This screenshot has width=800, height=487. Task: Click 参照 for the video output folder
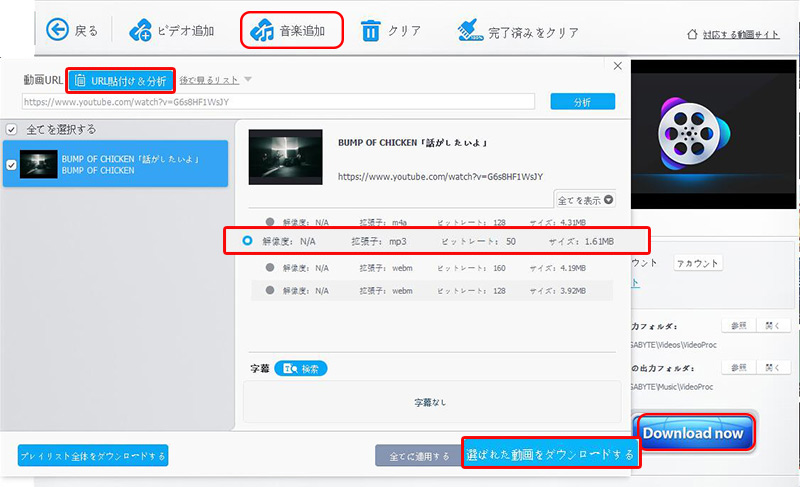tap(738, 325)
